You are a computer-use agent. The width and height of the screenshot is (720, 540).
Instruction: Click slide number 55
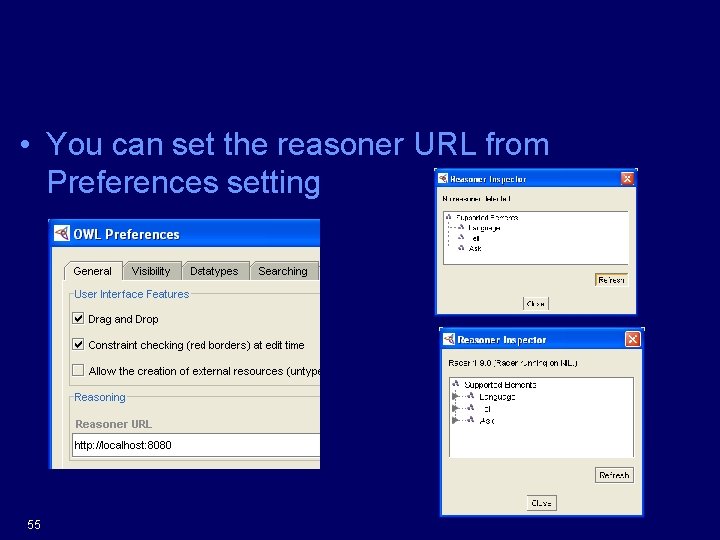[x=34, y=524]
